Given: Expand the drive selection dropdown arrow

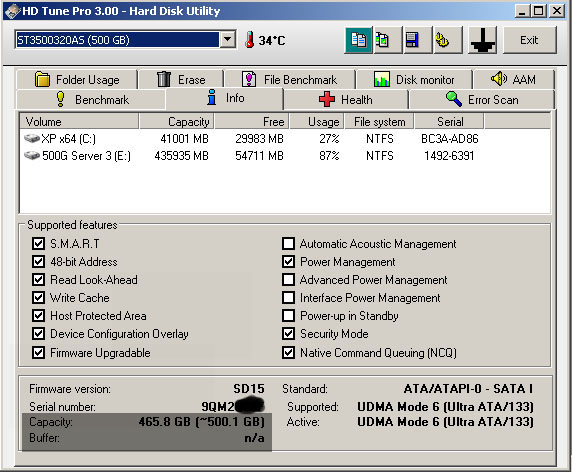Looking at the screenshot, I should (x=227, y=39).
